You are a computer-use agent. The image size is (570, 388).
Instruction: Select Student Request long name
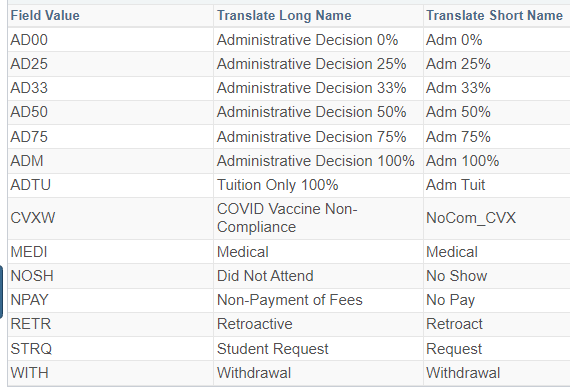pos(273,349)
